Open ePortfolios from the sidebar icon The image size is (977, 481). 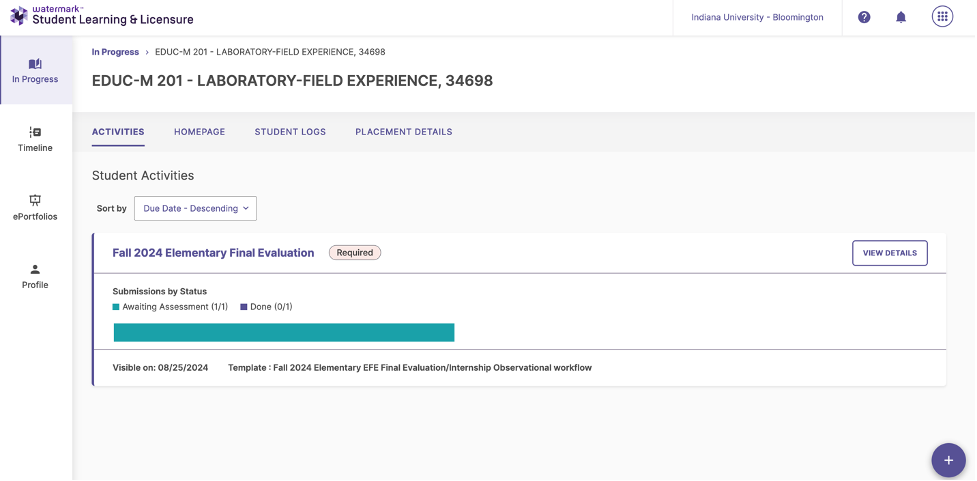(35, 200)
